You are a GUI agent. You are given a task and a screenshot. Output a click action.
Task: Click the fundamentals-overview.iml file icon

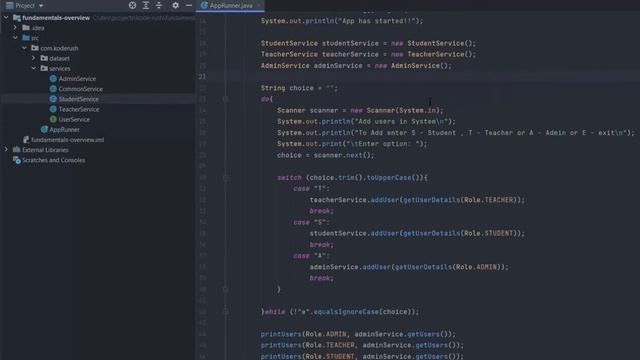click(26, 140)
